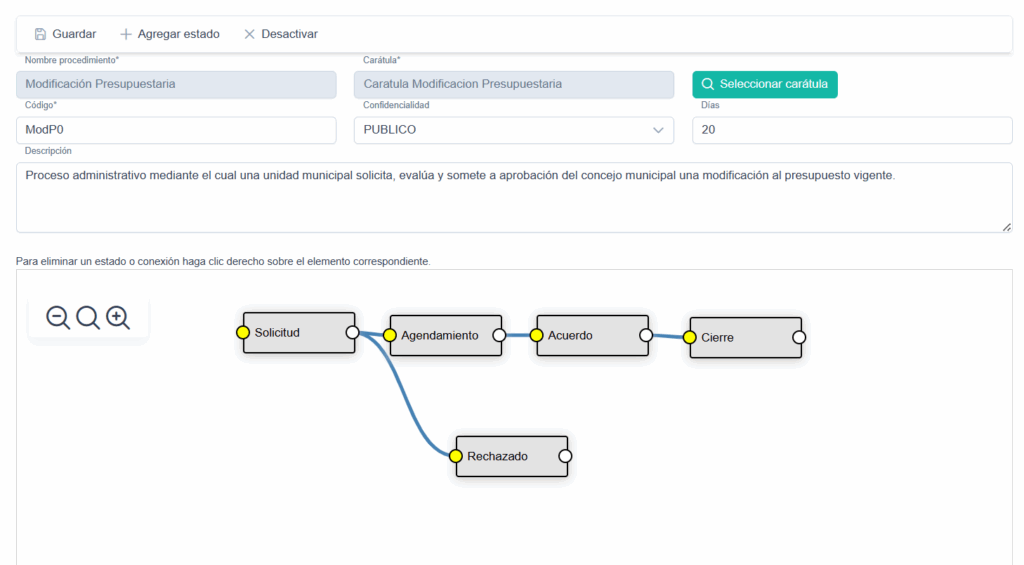Click inside the Descripción text area
This screenshot has width=1024, height=565.
pos(513,198)
